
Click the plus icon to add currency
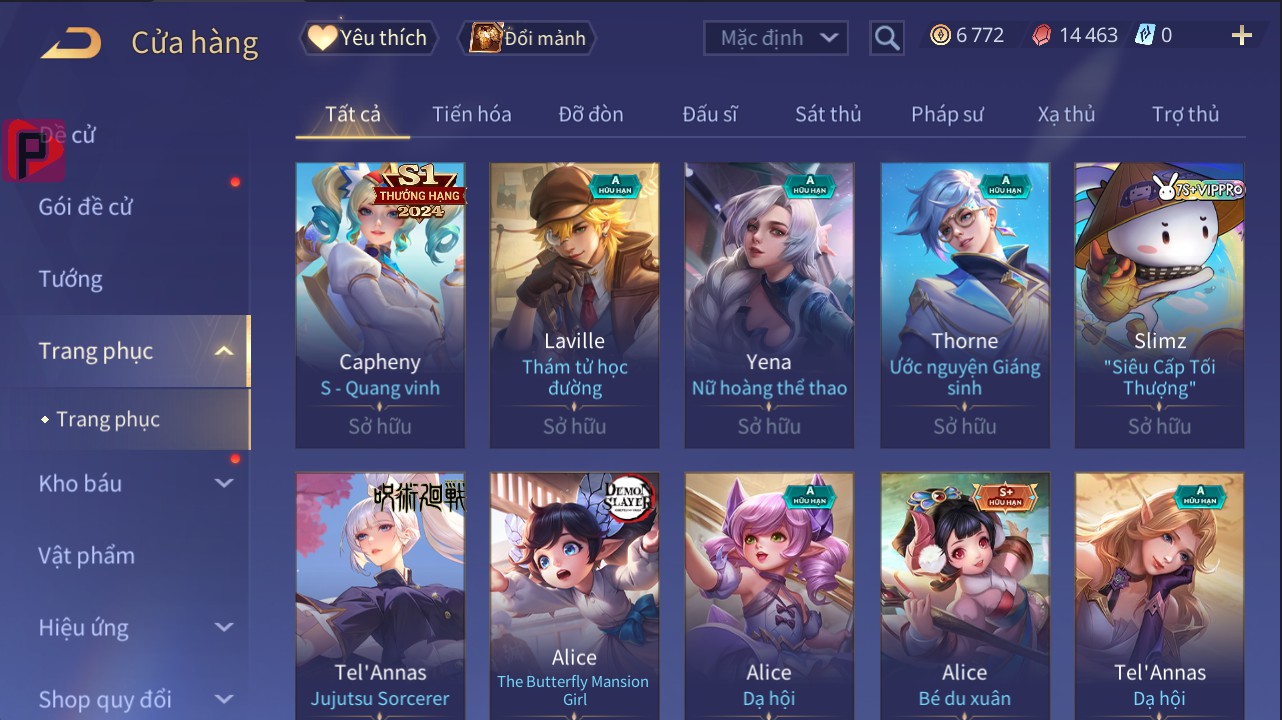click(1242, 36)
